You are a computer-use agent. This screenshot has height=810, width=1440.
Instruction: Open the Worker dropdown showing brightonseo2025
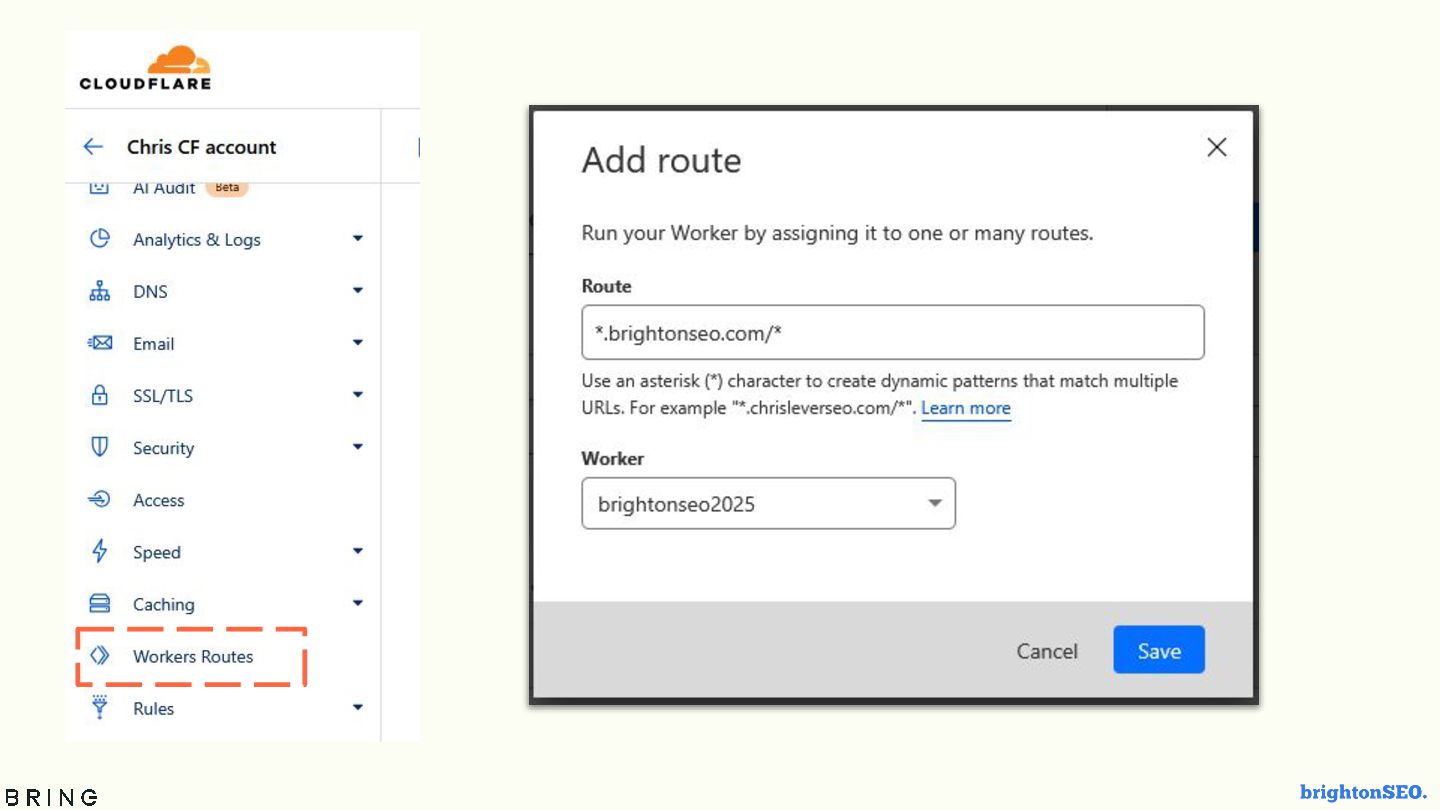point(768,503)
